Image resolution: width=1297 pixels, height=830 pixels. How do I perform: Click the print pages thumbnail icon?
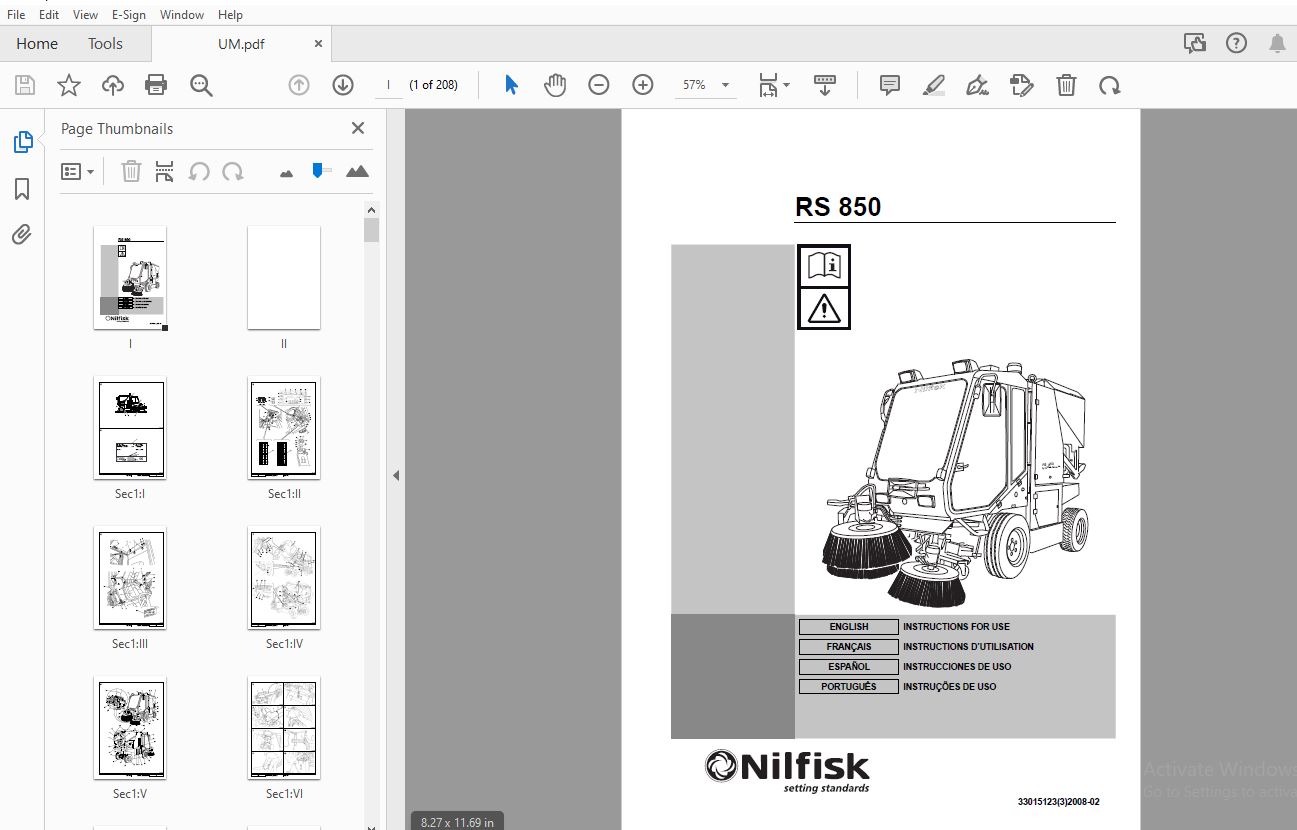pos(165,172)
